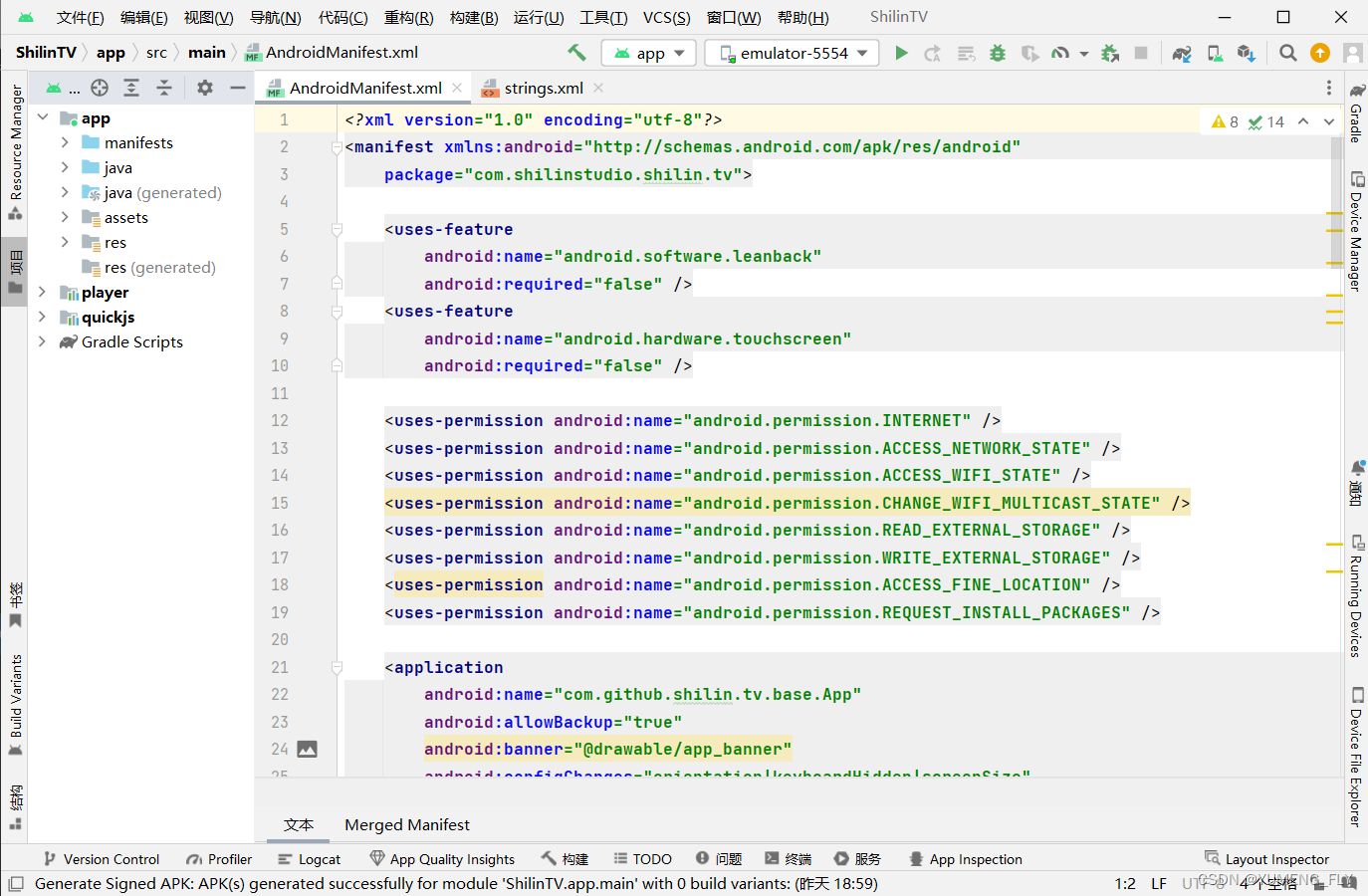Open the Logcat tool window

click(x=309, y=859)
